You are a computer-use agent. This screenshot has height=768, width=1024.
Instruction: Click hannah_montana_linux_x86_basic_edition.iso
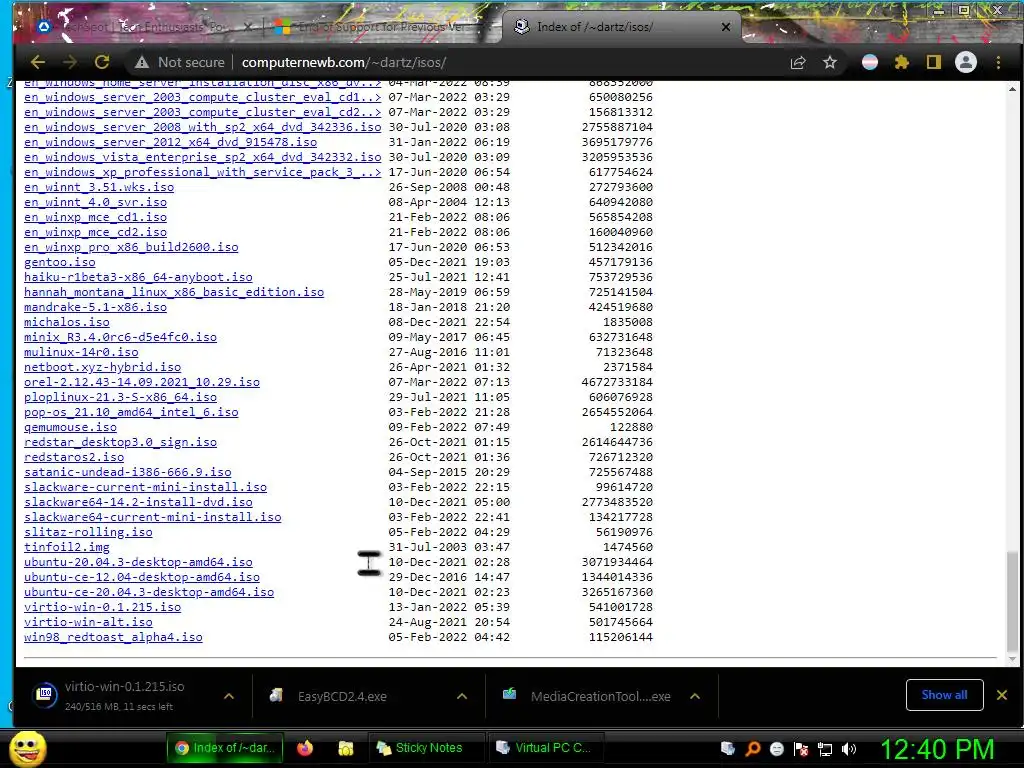pos(174,293)
